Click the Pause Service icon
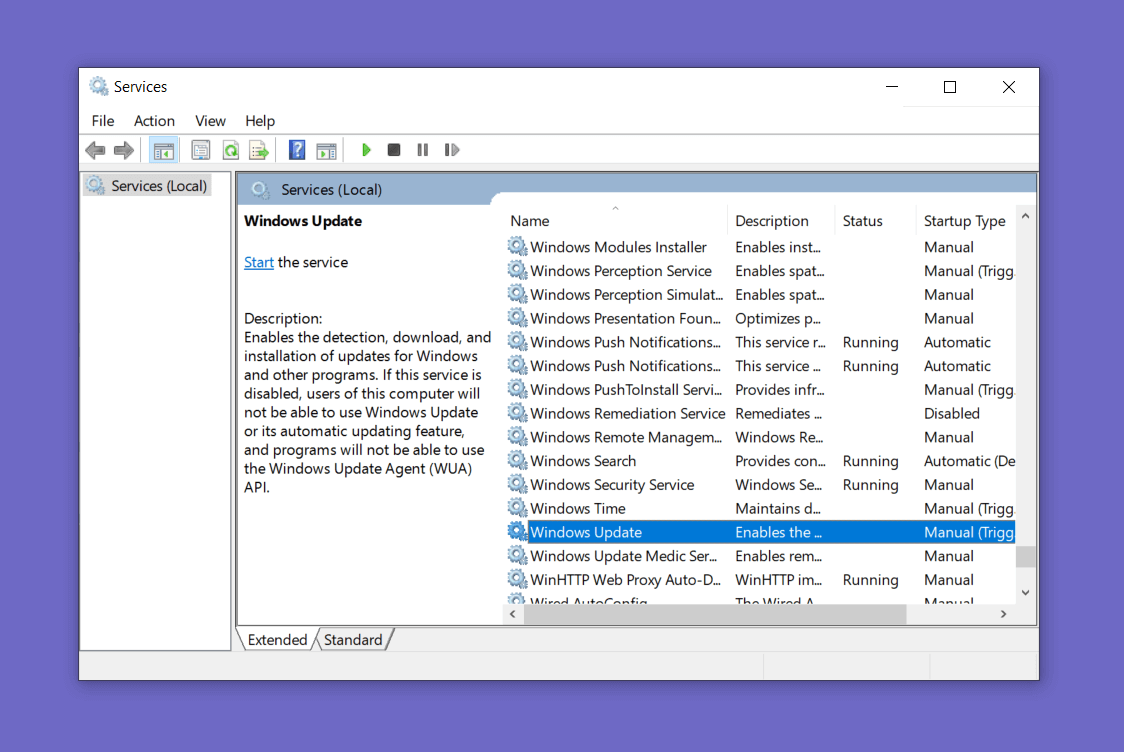Image resolution: width=1124 pixels, height=752 pixels. [423, 150]
